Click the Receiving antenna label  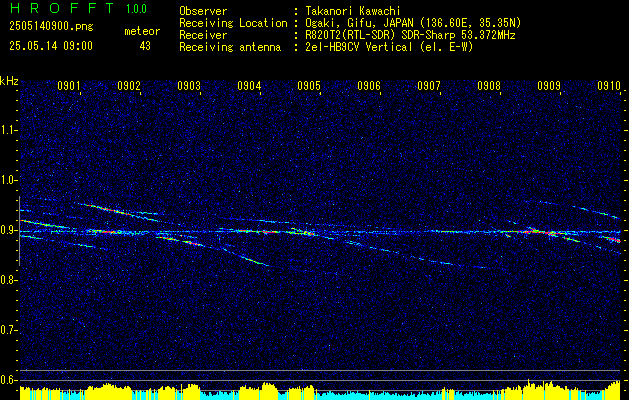230,47
